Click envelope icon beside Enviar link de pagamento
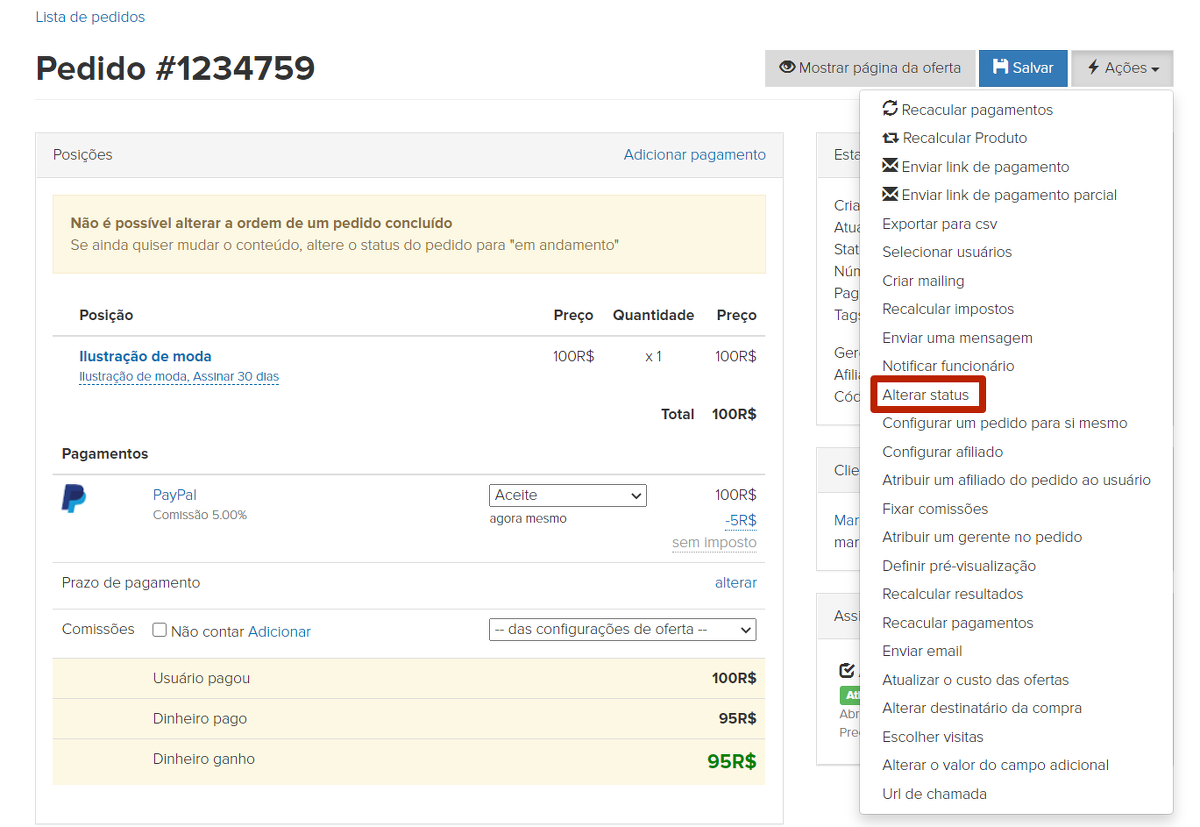 click(x=890, y=166)
